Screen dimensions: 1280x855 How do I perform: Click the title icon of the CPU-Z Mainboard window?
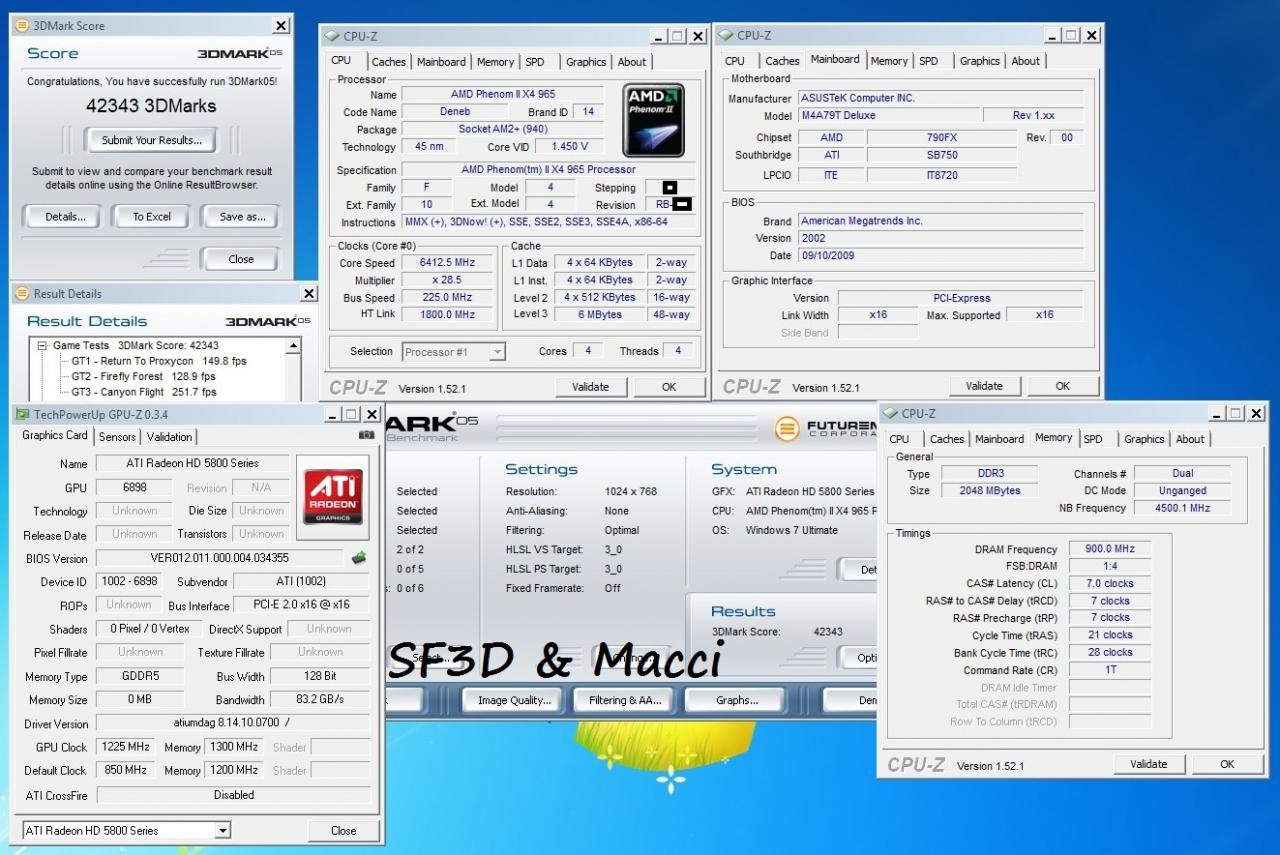click(x=726, y=36)
